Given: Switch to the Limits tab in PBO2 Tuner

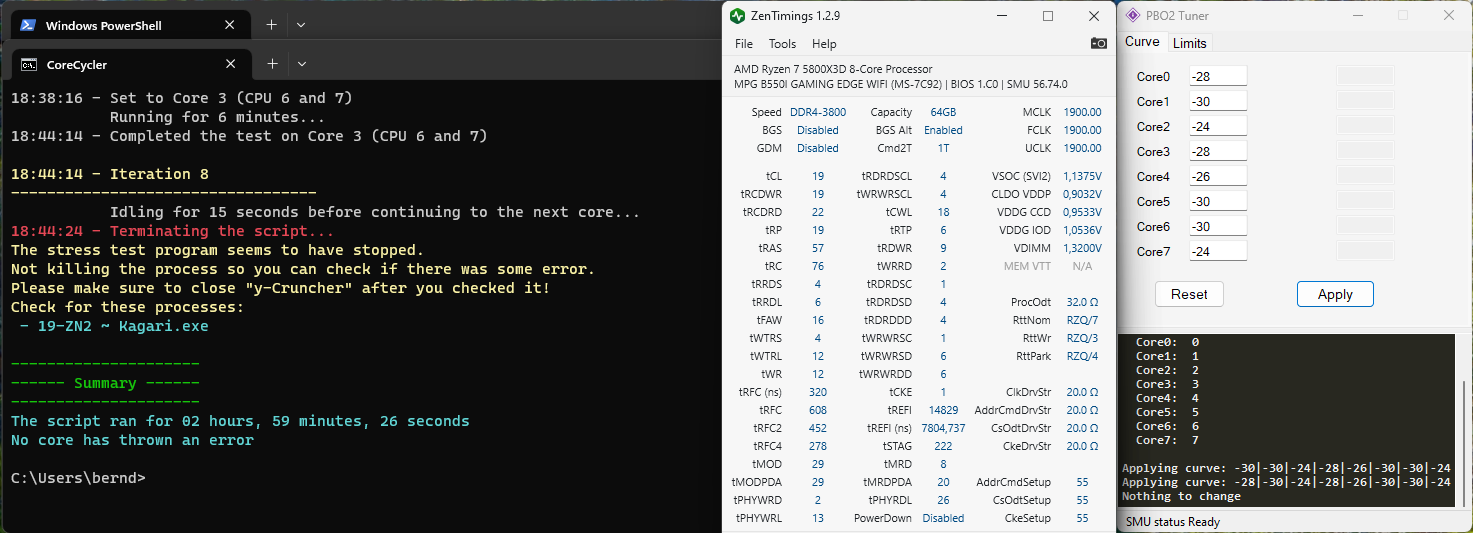Looking at the screenshot, I should pos(1190,43).
